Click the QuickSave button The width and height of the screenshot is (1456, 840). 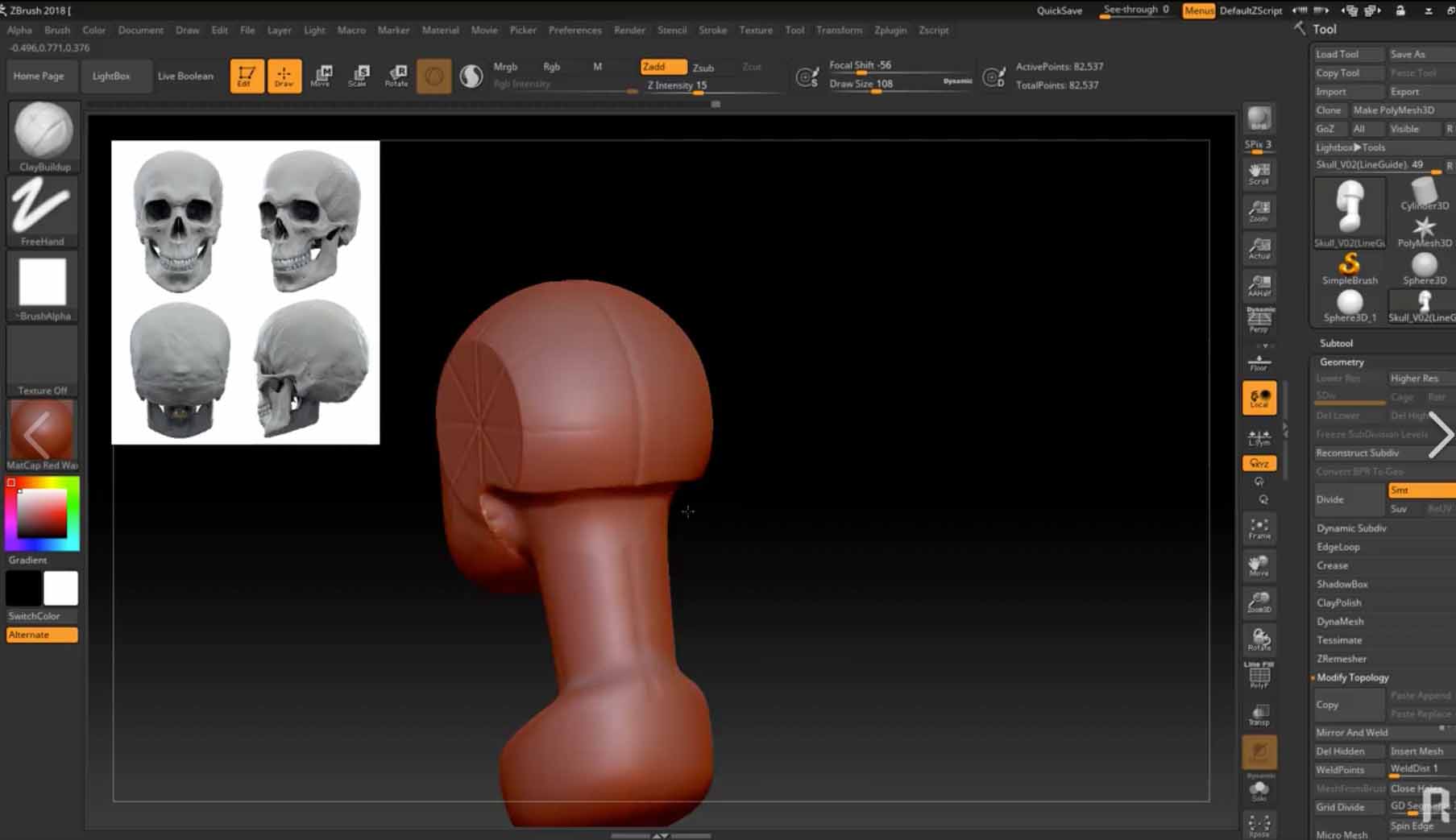(1059, 10)
